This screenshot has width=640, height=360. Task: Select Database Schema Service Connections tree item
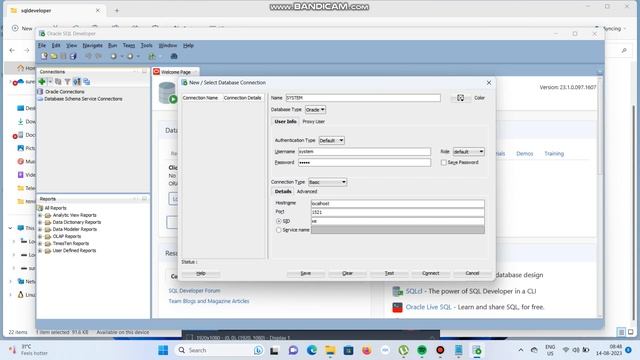pos(83,99)
